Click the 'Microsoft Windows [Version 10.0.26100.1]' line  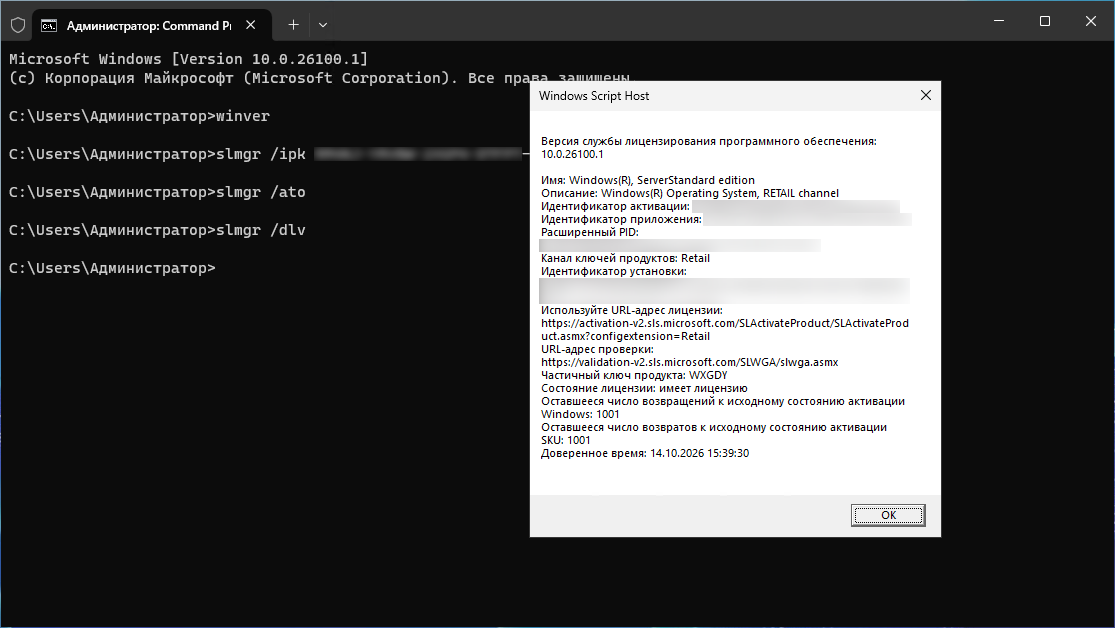[x=188, y=59]
